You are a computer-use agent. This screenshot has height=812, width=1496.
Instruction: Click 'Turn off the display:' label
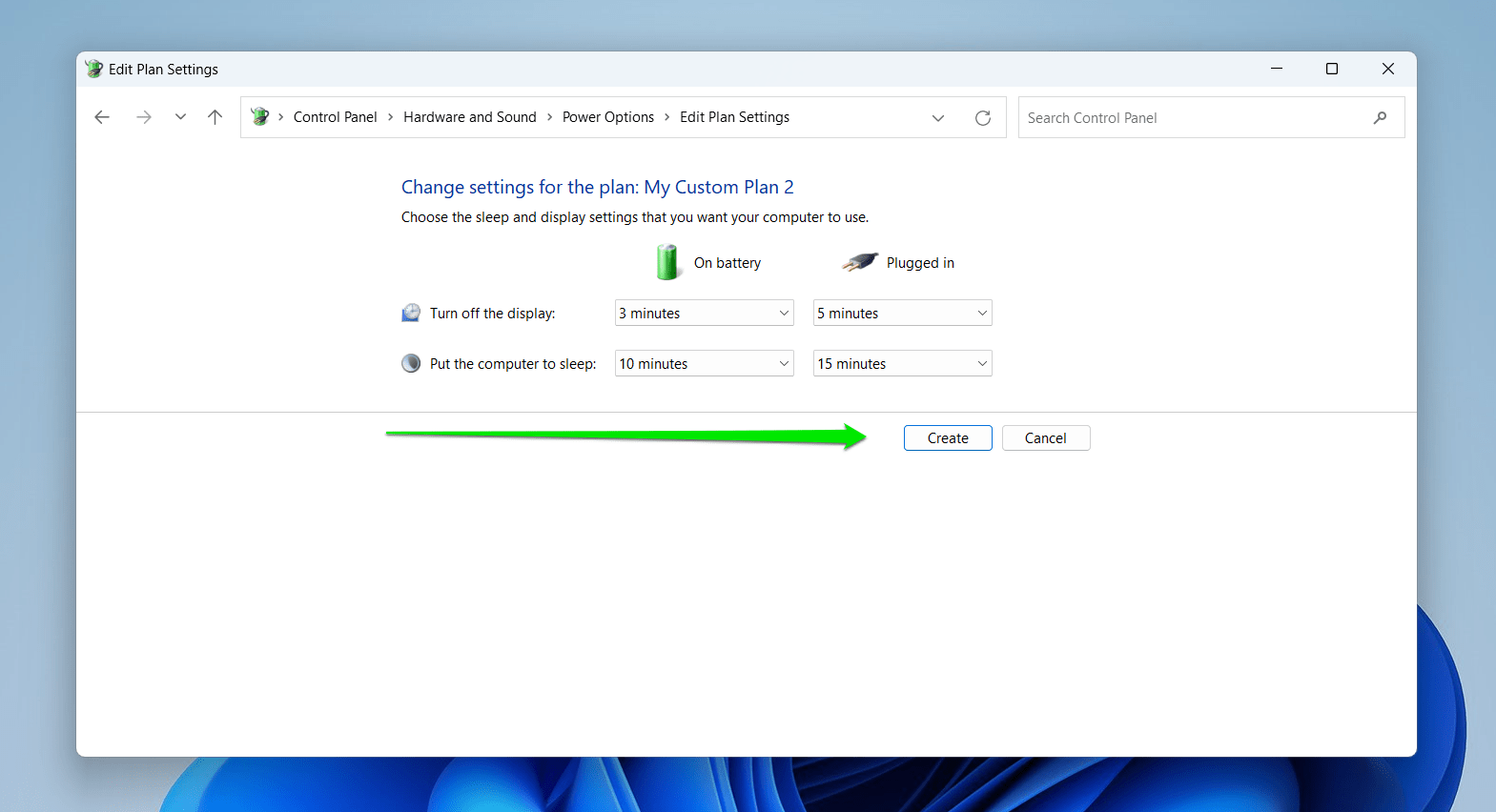click(493, 314)
